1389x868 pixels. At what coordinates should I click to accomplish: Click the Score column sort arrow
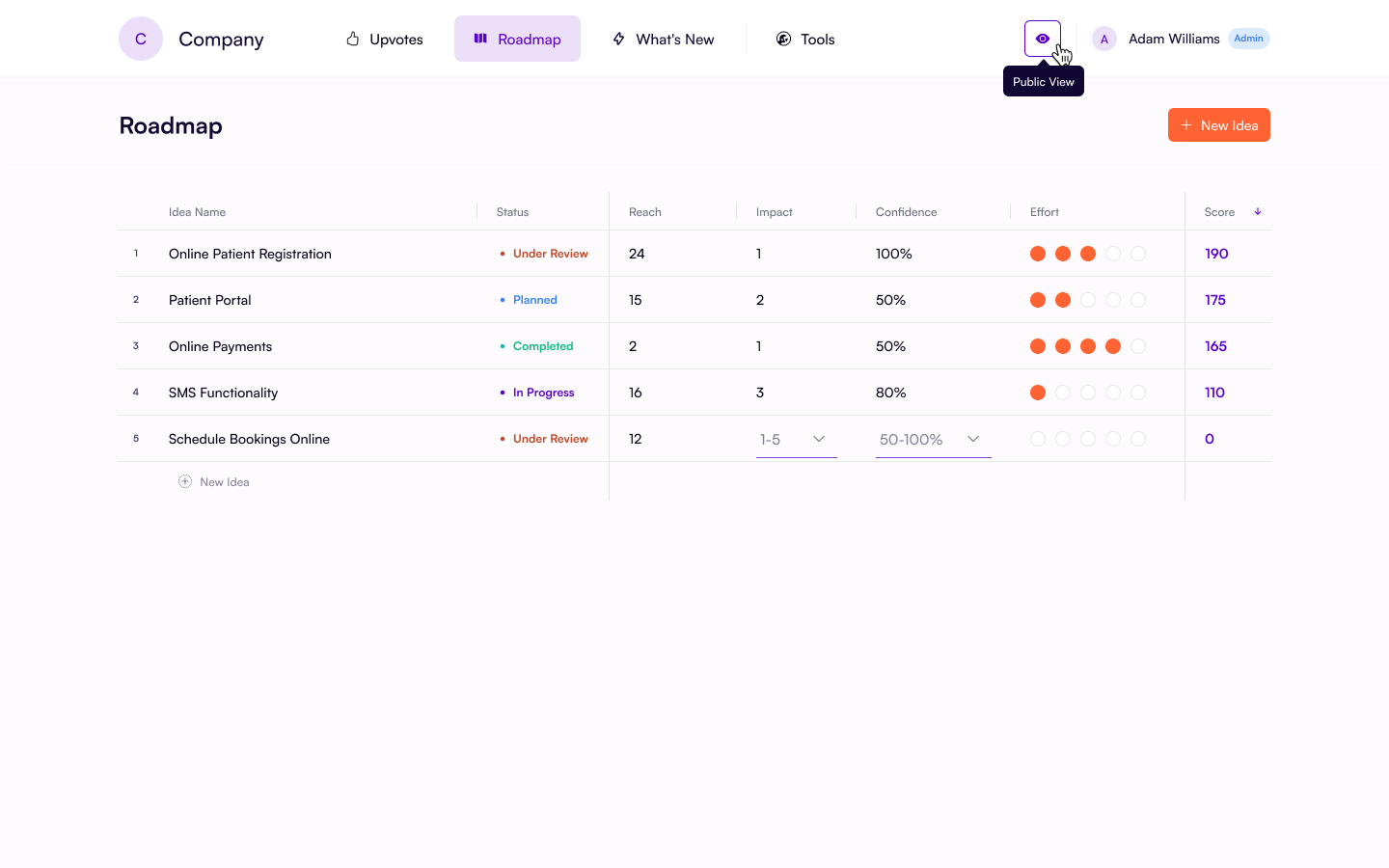pos(1257,211)
